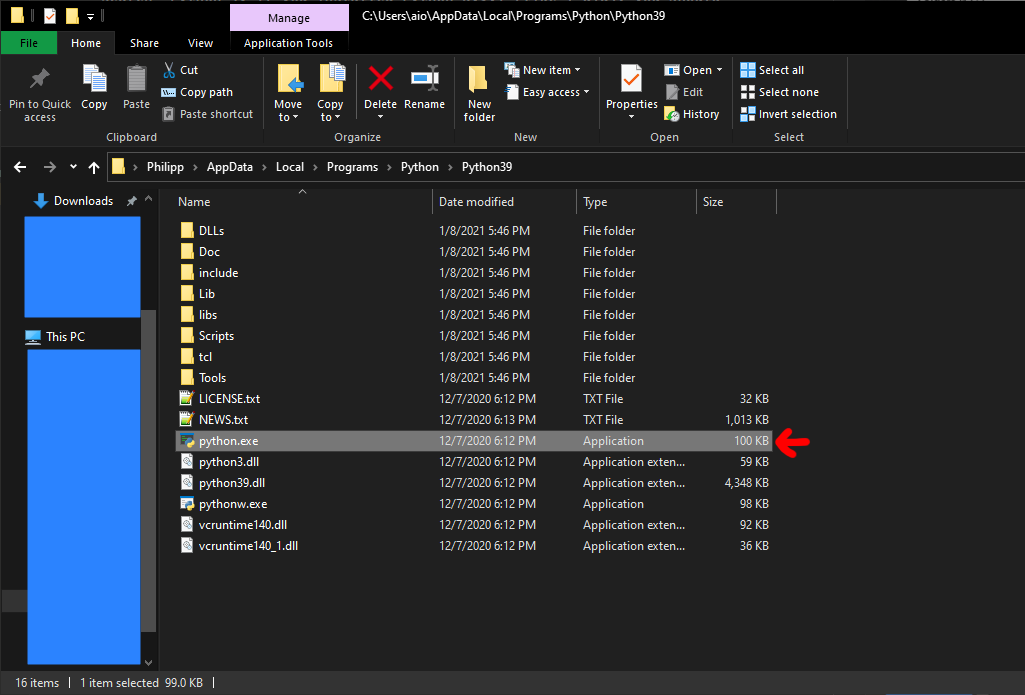
Task: Expand the Easy access dropdown
Action: point(555,92)
